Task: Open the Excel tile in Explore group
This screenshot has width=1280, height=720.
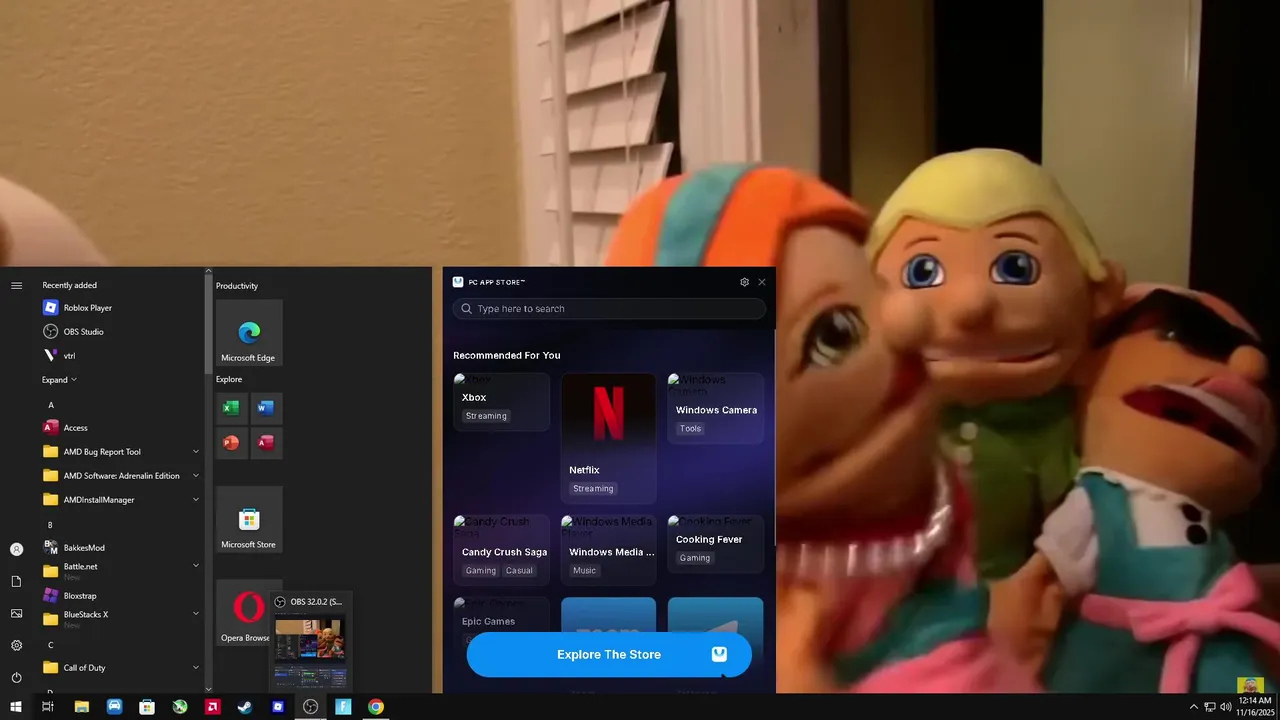Action: 231,408
